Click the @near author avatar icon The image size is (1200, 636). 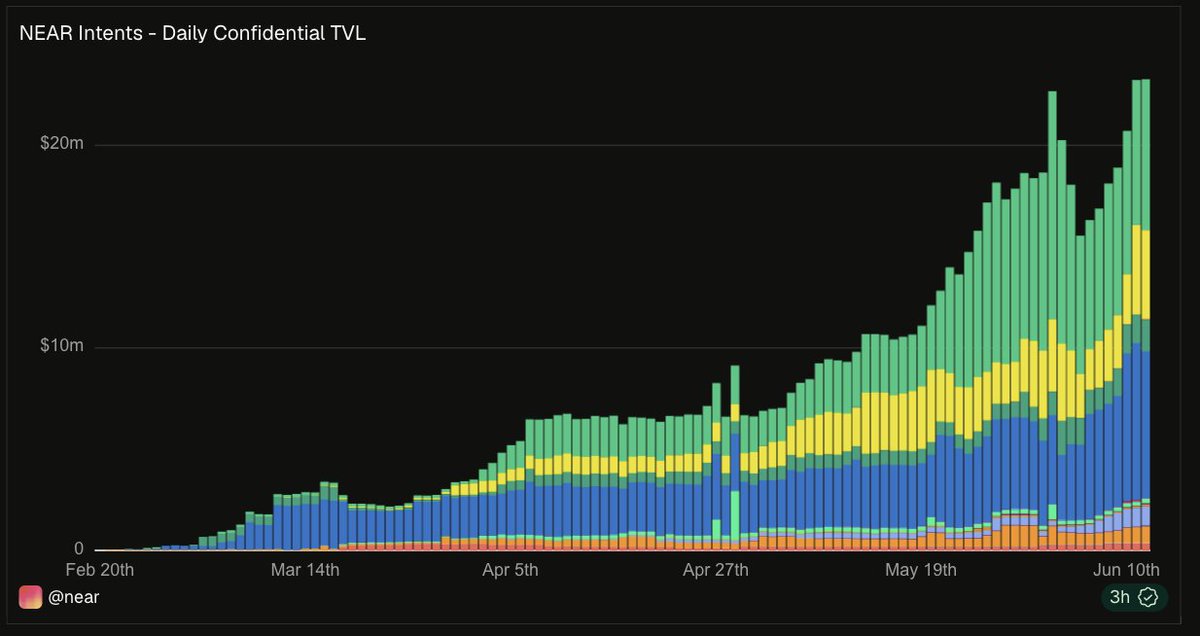(30, 597)
